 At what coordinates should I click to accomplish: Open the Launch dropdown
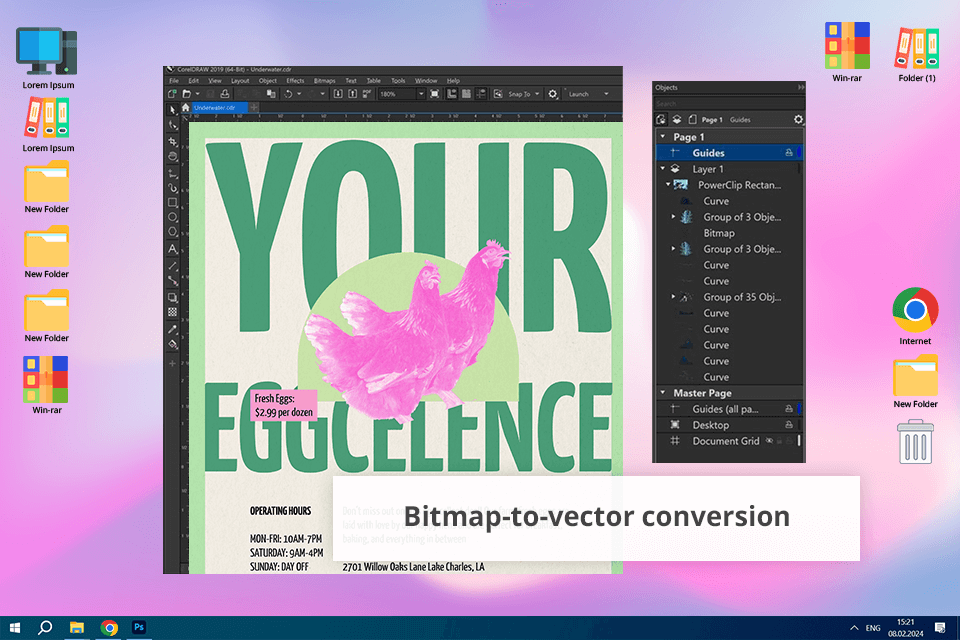pyautogui.click(x=606, y=94)
